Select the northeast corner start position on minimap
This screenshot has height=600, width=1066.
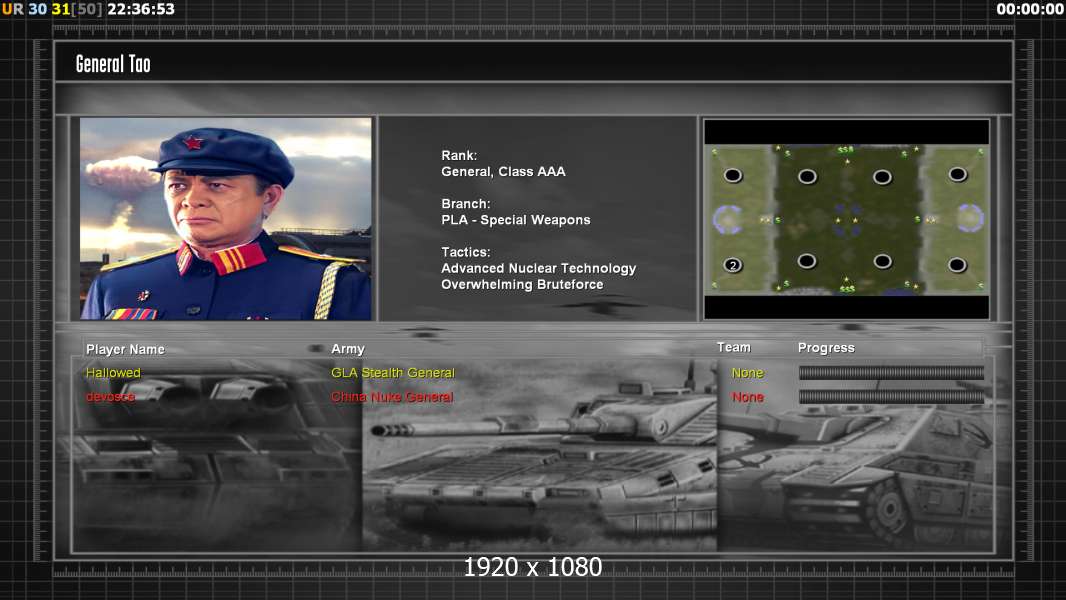(x=957, y=175)
